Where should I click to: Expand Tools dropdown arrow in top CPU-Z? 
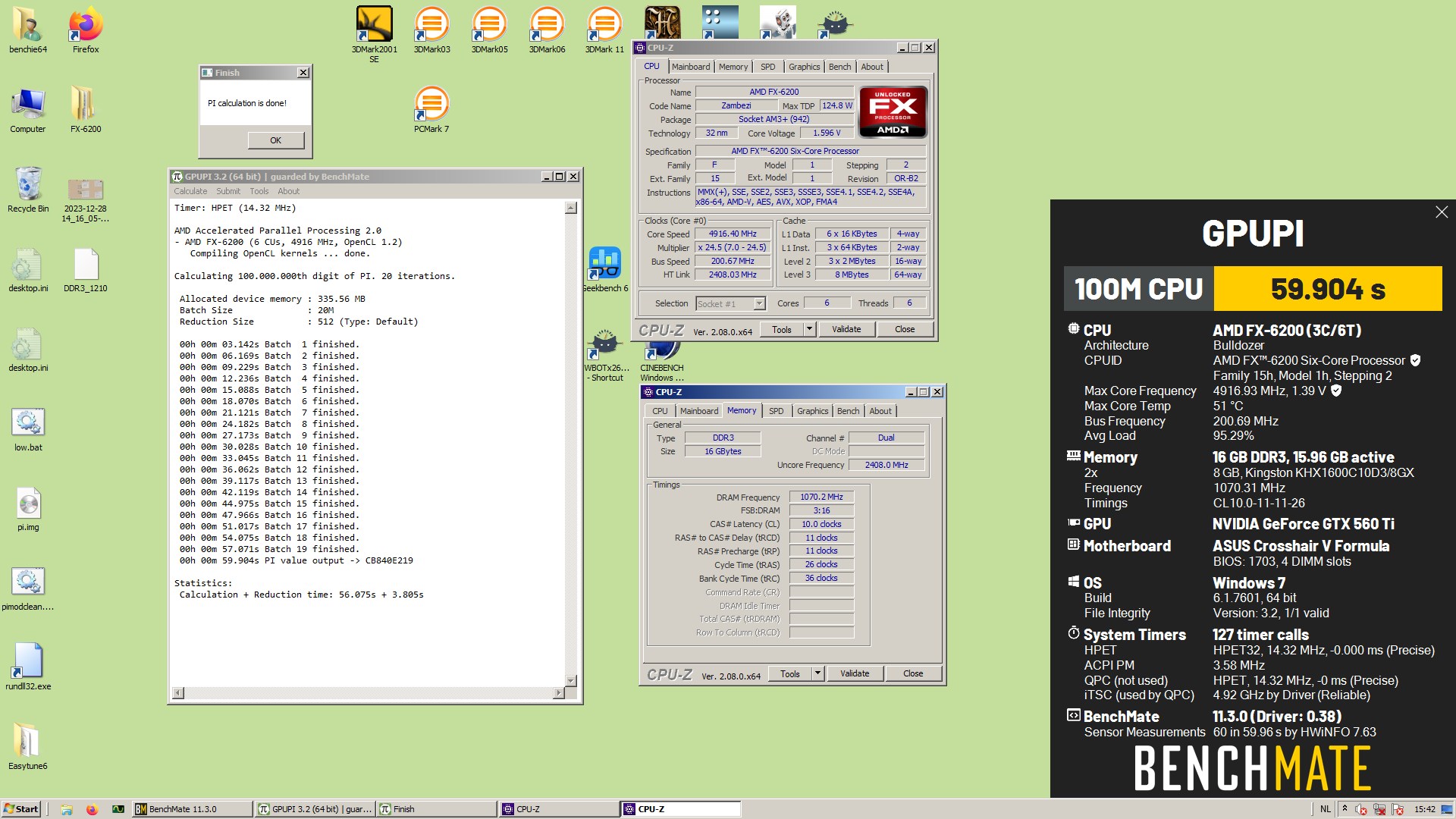pos(809,329)
